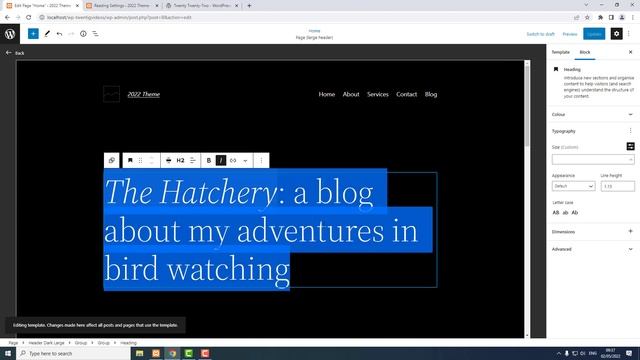Screen dimensions: 640x360
Task: Open block options three-dot menu
Action: point(262,160)
